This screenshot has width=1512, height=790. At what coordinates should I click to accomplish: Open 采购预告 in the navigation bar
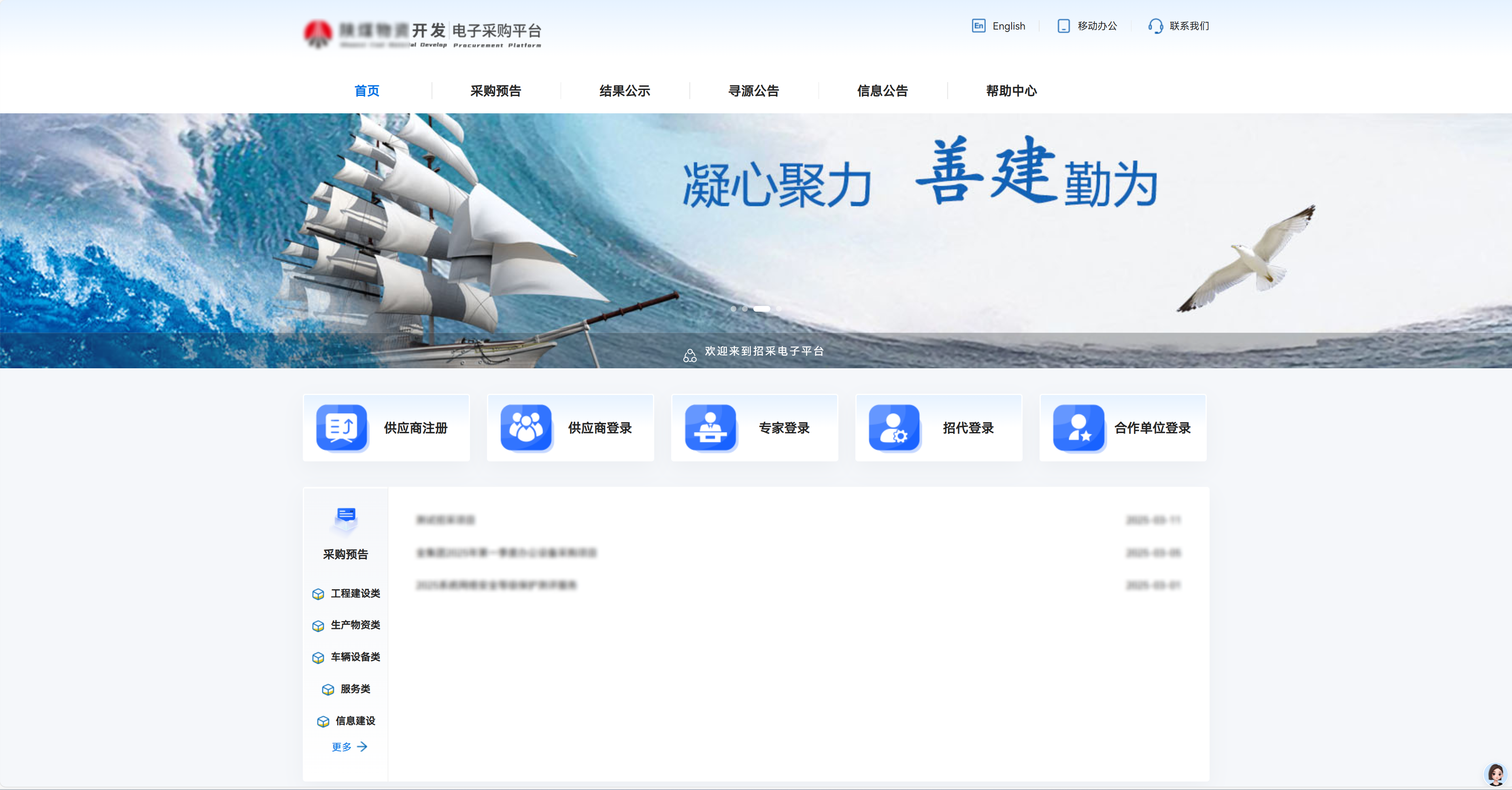pos(495,91)
